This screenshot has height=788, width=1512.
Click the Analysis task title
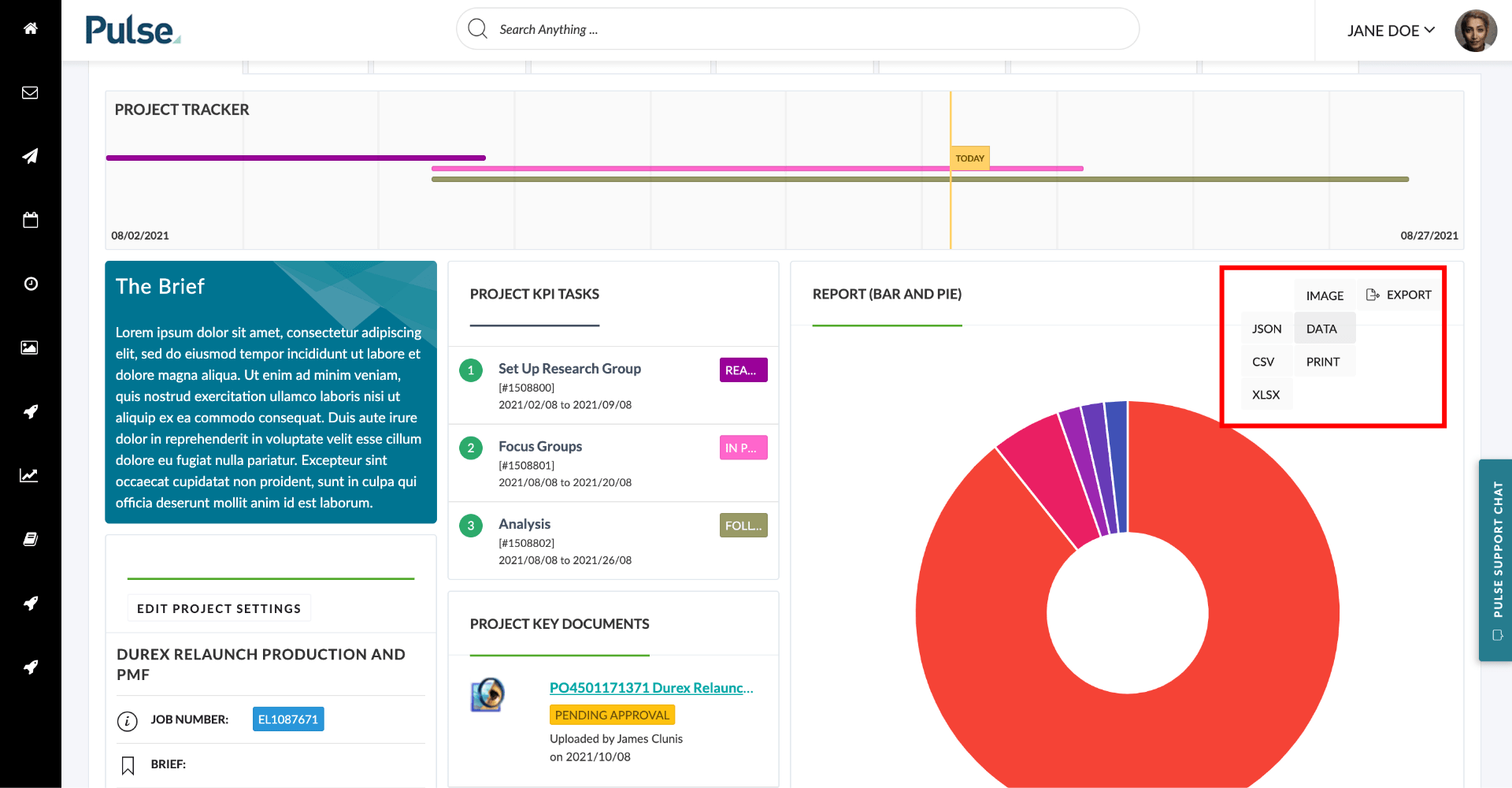pyautogui.click(x=524, y=524)
